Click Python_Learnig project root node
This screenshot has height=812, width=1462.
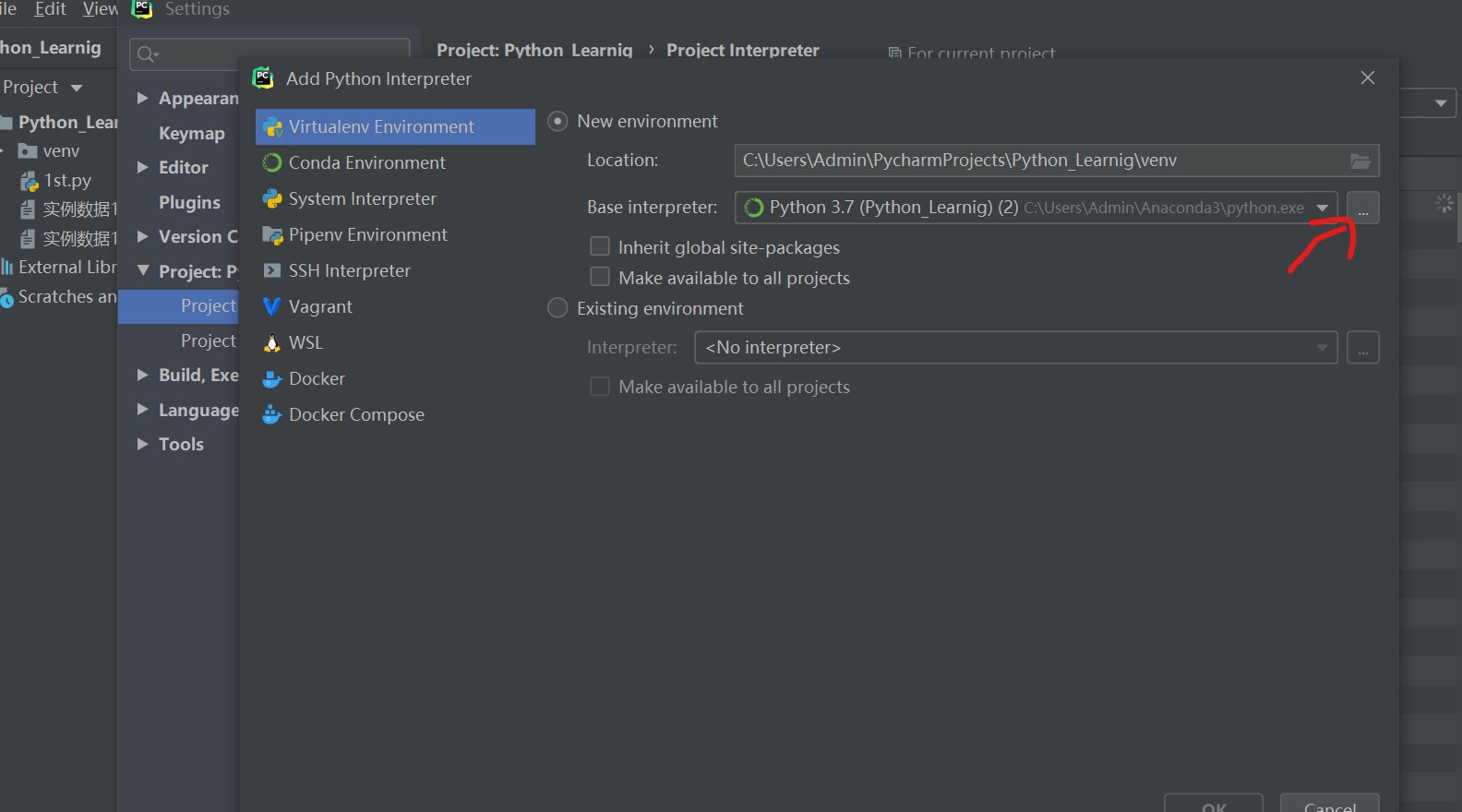(x=59, y=122)
